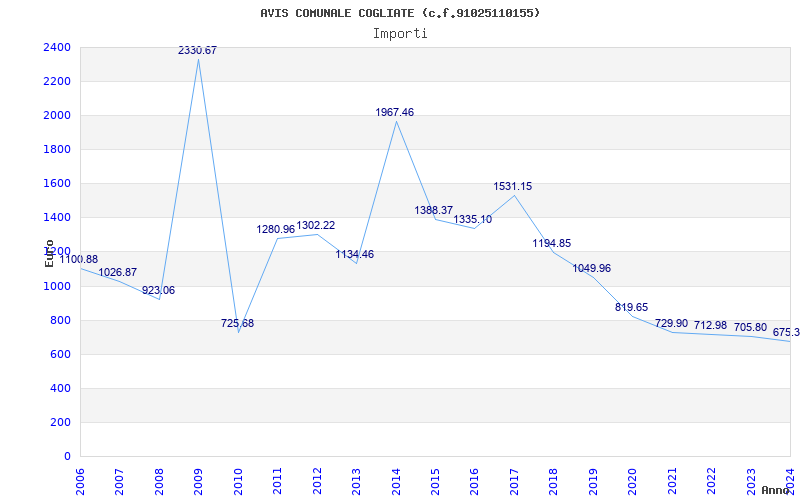Click the 2009 x-axis year label

(198, 481)
